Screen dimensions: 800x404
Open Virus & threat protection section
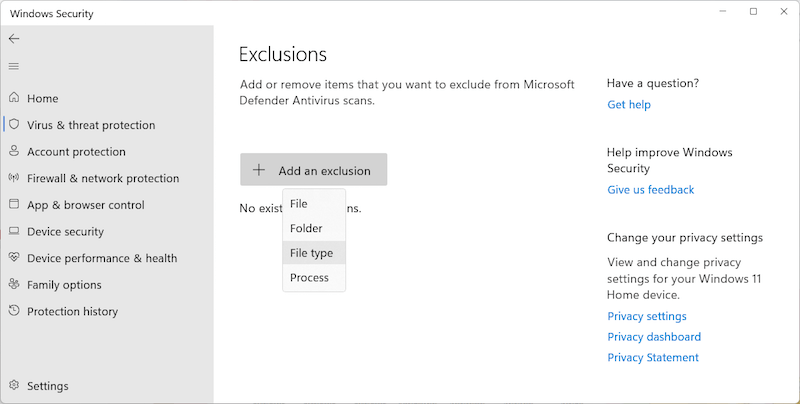click(91, 125)
